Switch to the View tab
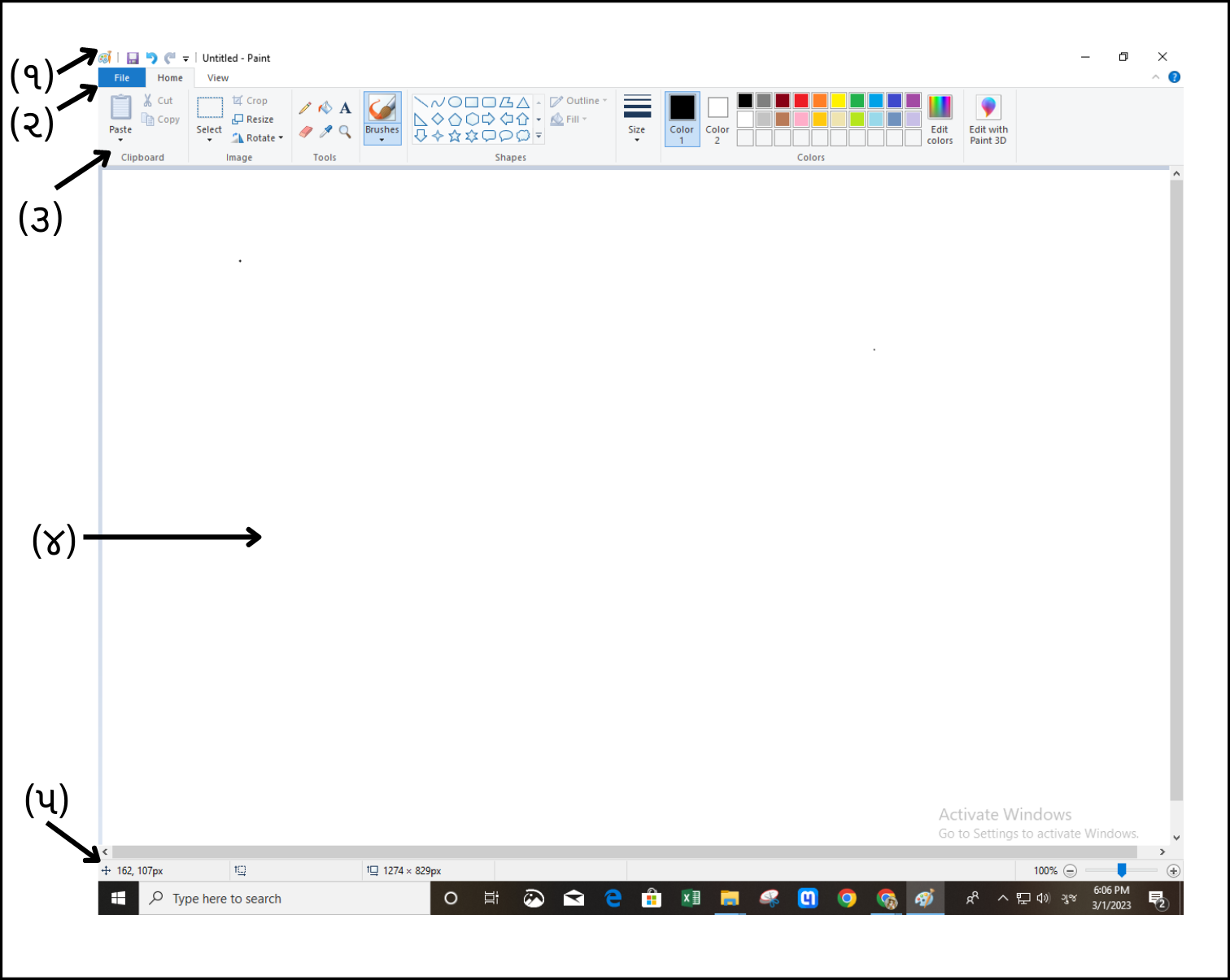The image size is (1230, 980). (218, 78)
